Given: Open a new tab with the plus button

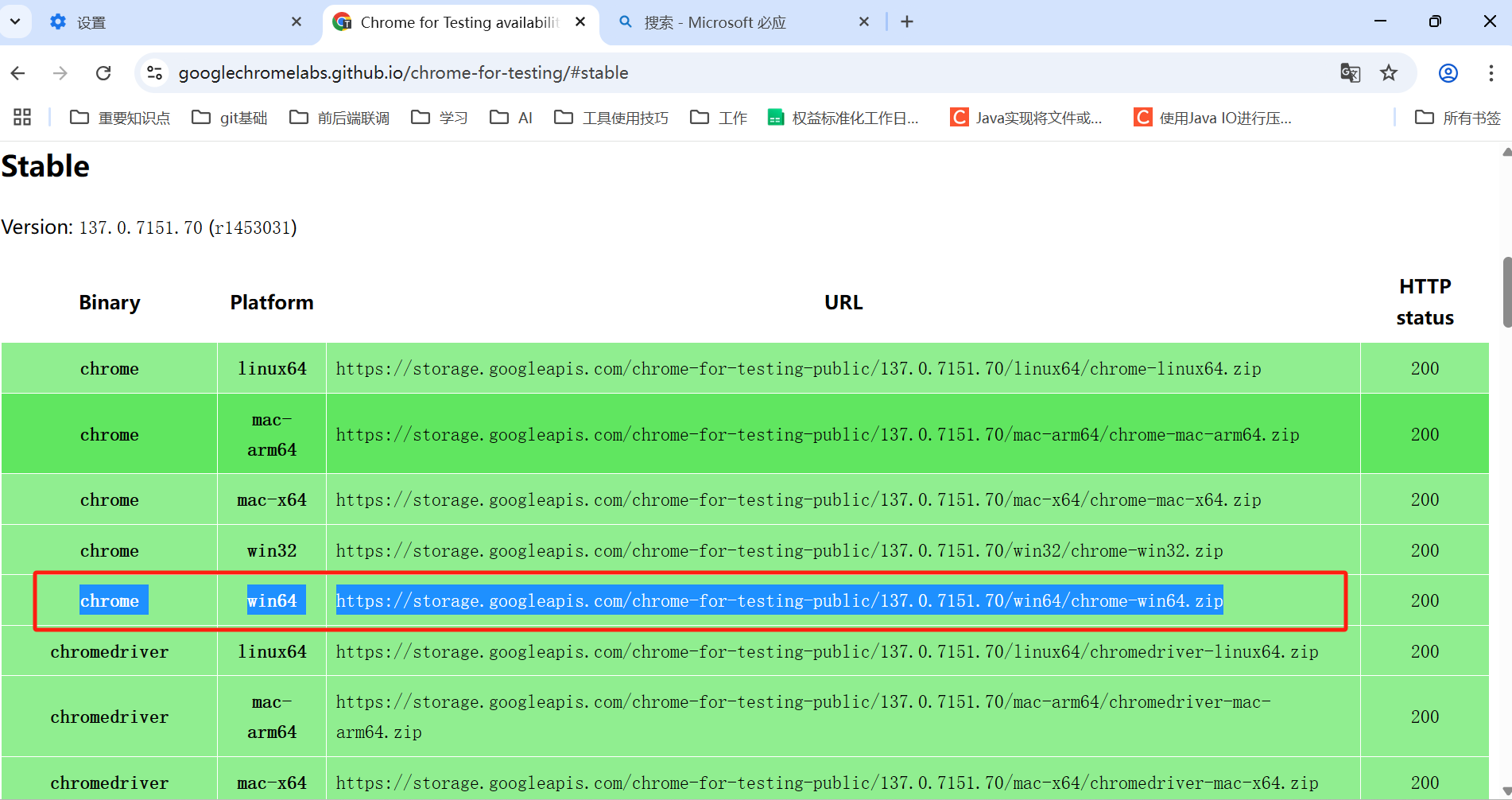Looking at the screenshot, I should (907, 21).
